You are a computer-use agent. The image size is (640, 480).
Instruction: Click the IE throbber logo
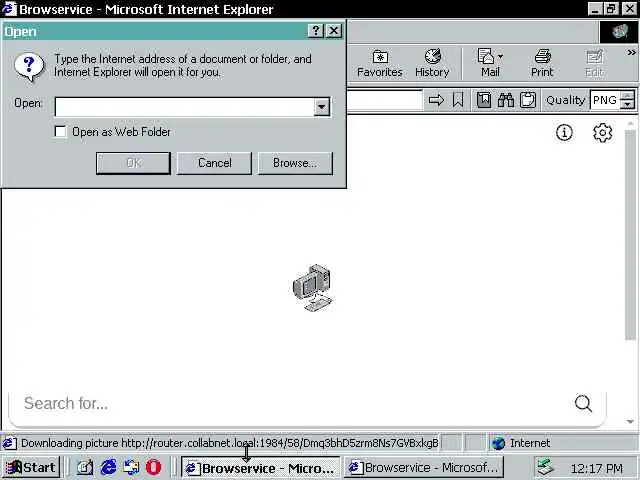[x=619, y=31]
